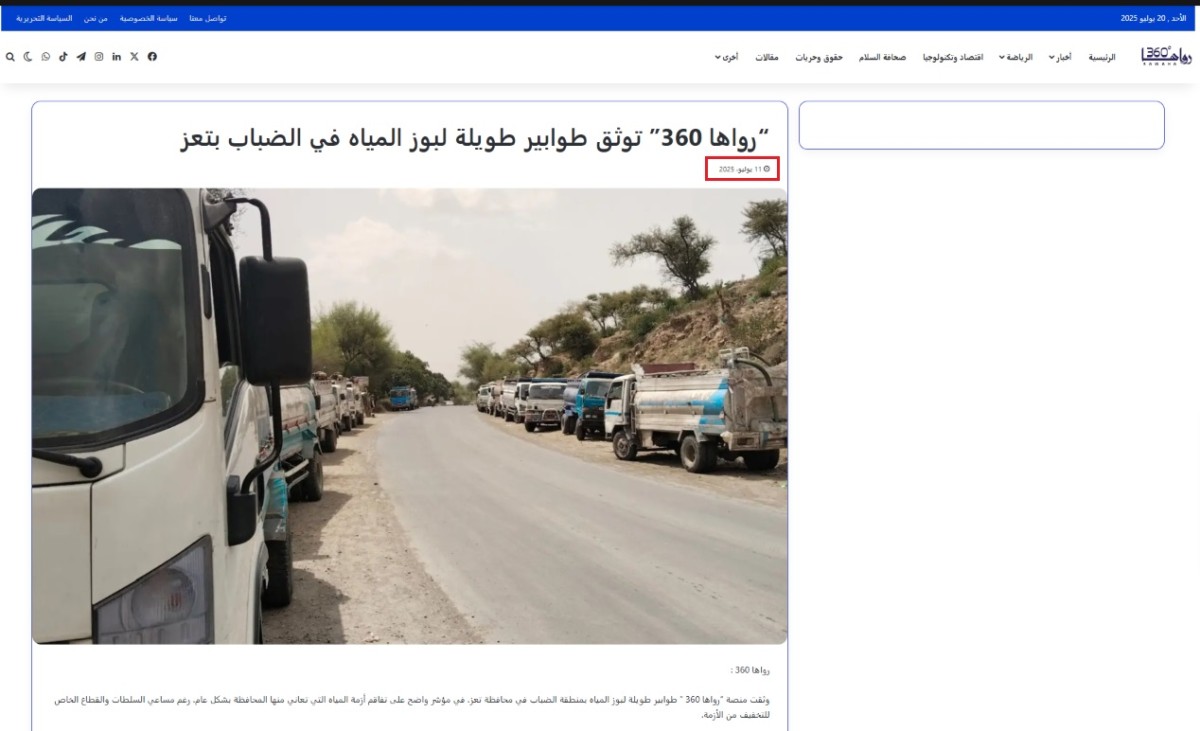Switch to the الرئيسية menu item
The width and height of the screenshot is (1200, 731).
[x=1103, y=57]
